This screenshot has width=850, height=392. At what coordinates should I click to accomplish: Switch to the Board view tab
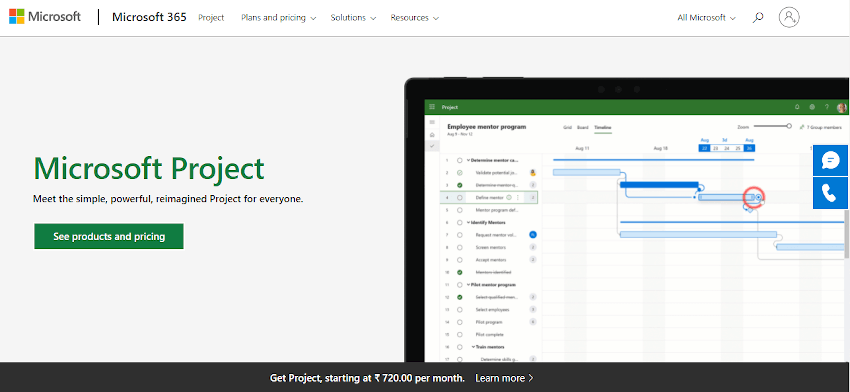point(582,127)
